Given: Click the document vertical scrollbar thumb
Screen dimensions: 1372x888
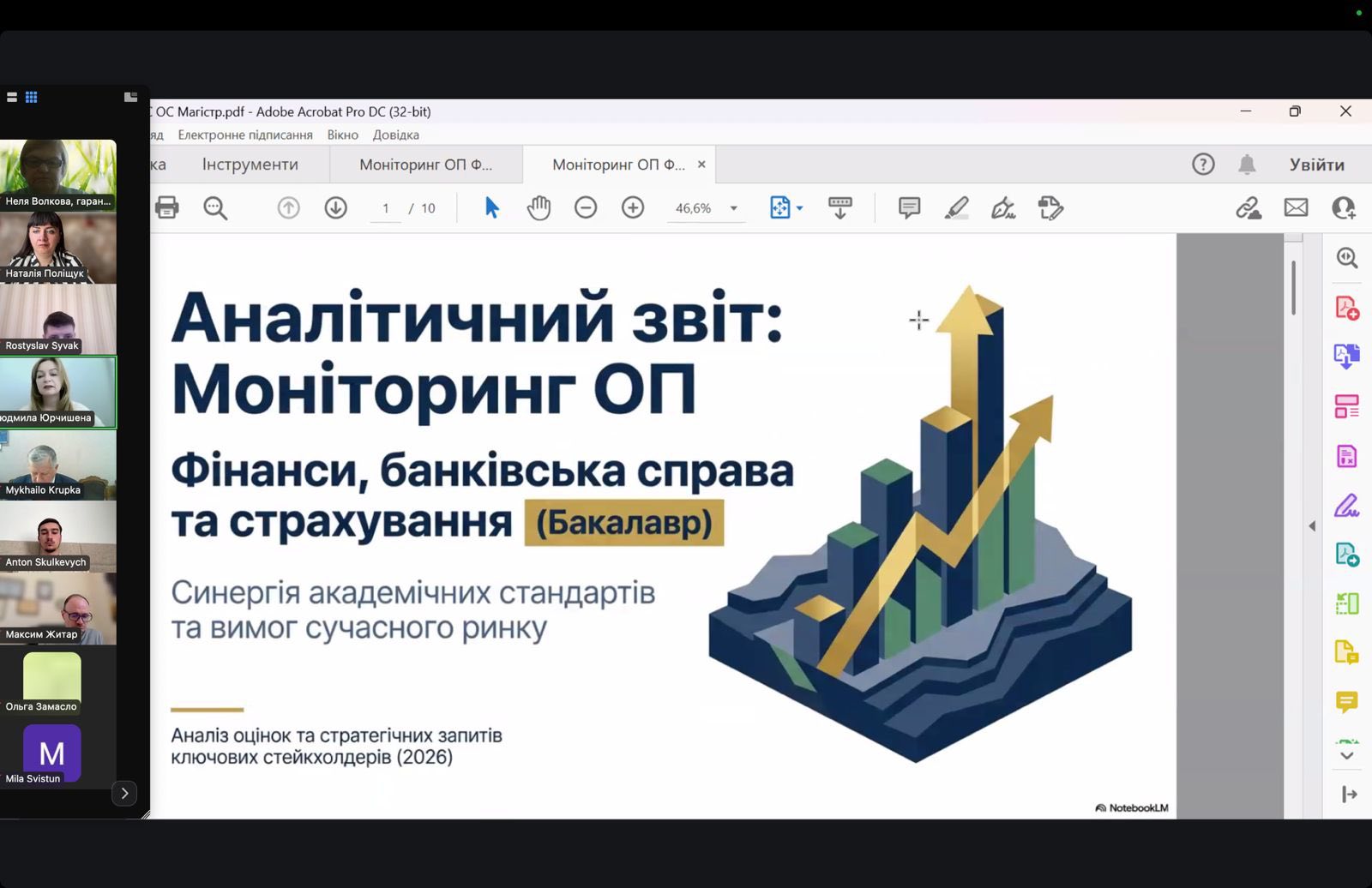Looking at the screenshot, I should click(x=1293, y=287).
